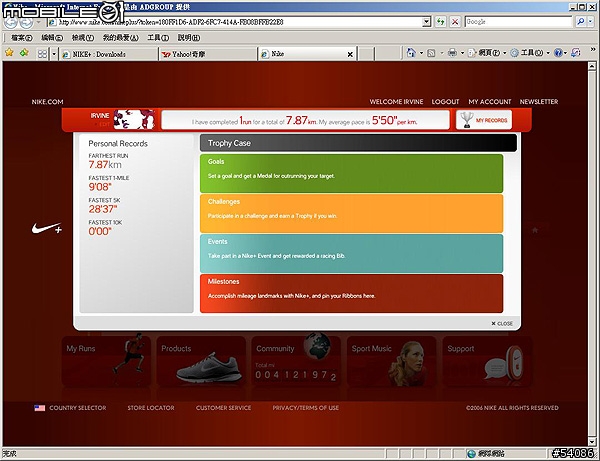Switch to the NIKE+ : Downloads tab
This screenshot has height=461, width=600.
click(109, 54)
